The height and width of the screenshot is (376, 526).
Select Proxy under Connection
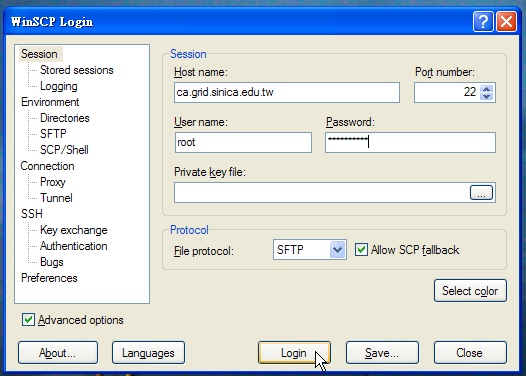coord(53,182)
